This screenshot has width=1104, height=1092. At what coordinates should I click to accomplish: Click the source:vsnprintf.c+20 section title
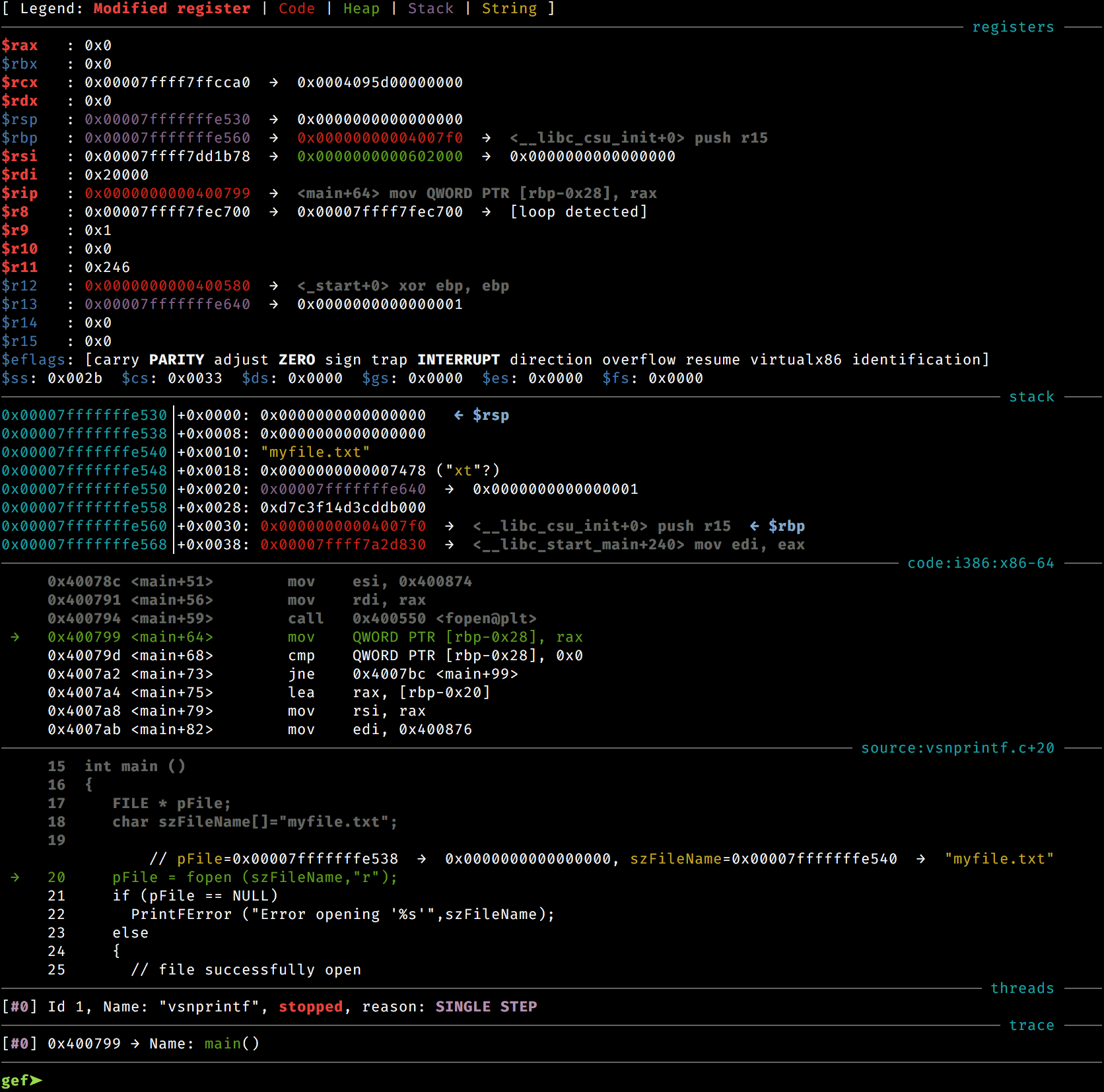[x=957, y=748]
